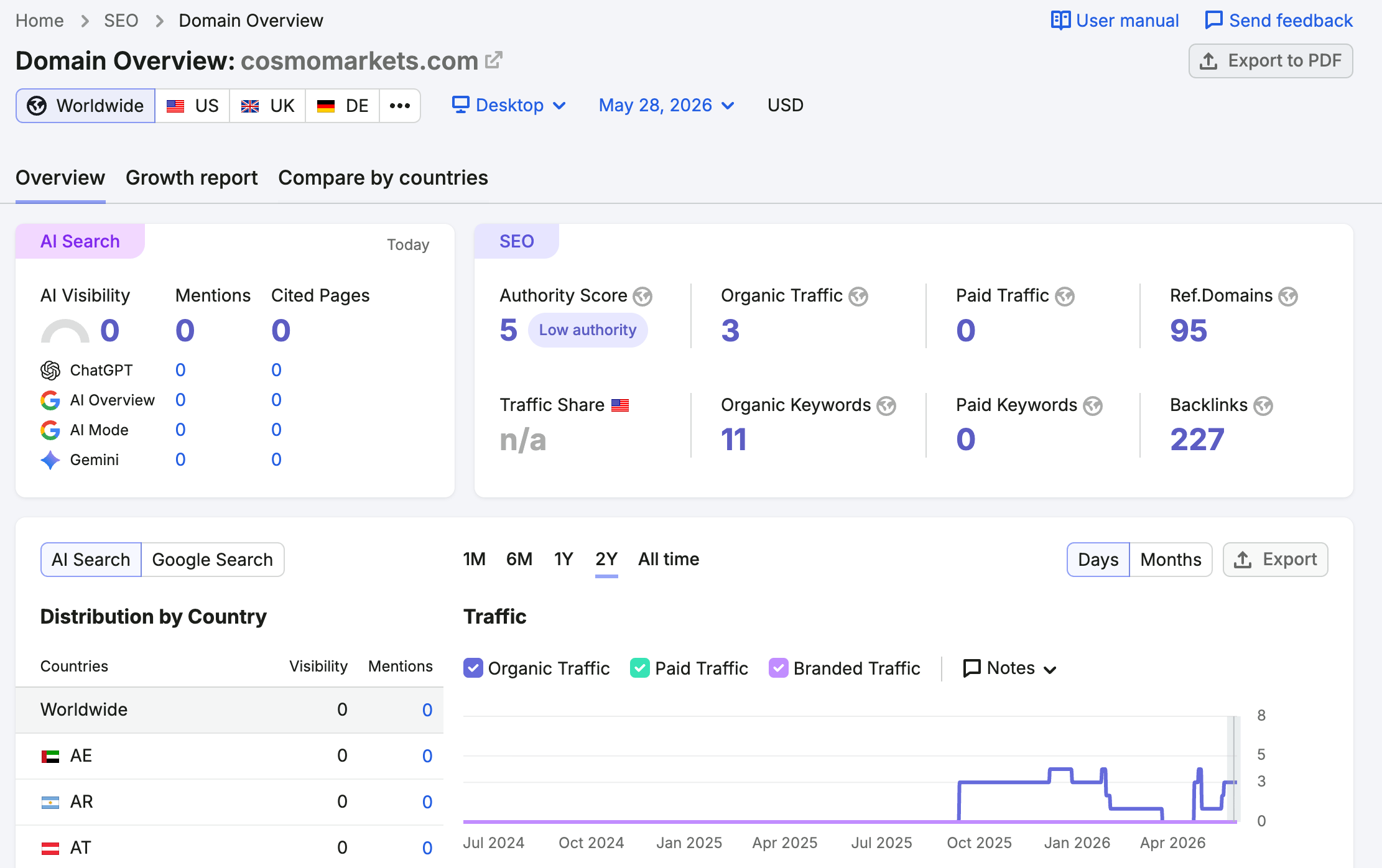Click the User manual book icon
Screen dimensions: 1382x868
pyautogui.click(x=1060, y=21)
